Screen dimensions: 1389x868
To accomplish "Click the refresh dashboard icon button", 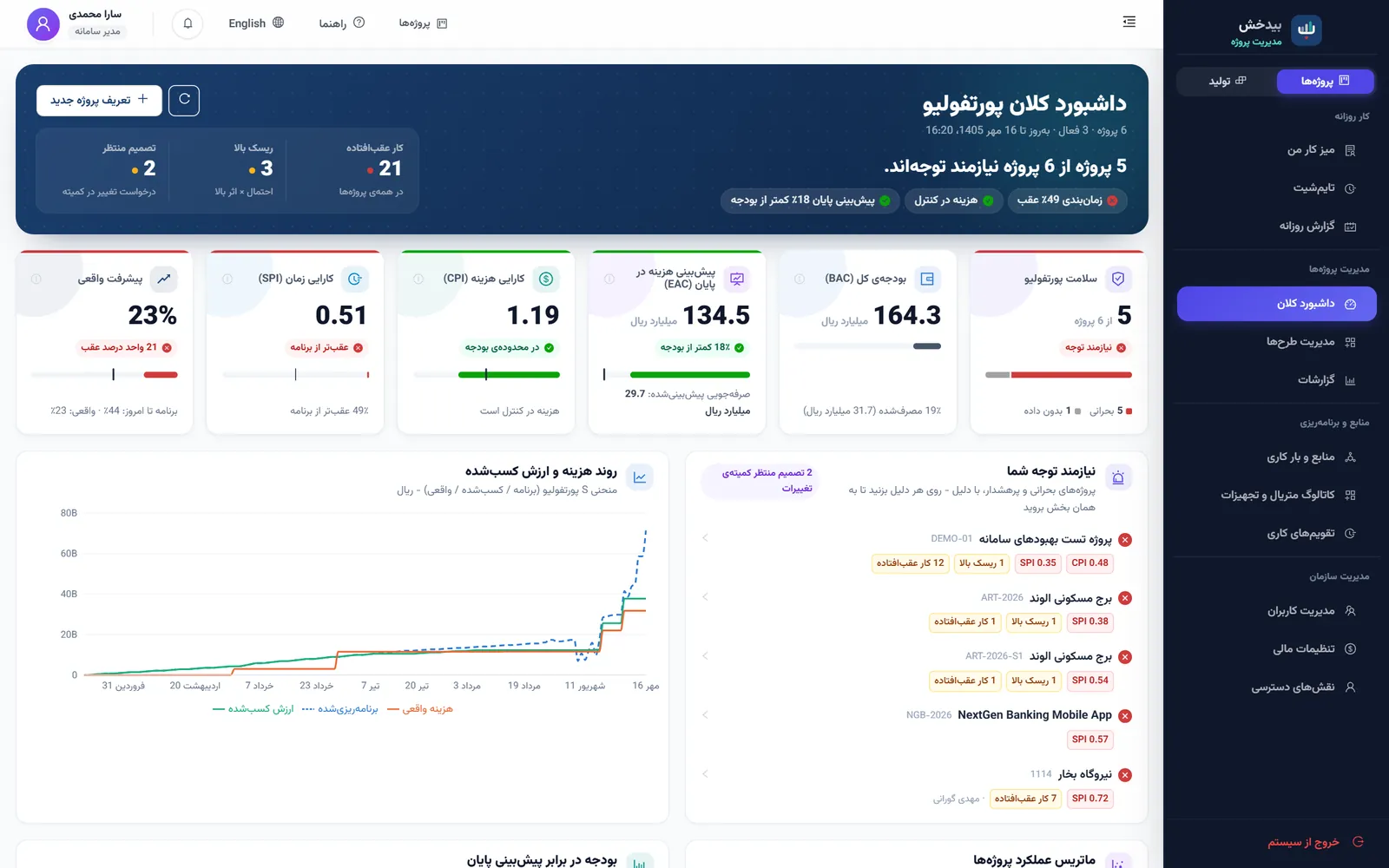I will (x=184, y=100).
